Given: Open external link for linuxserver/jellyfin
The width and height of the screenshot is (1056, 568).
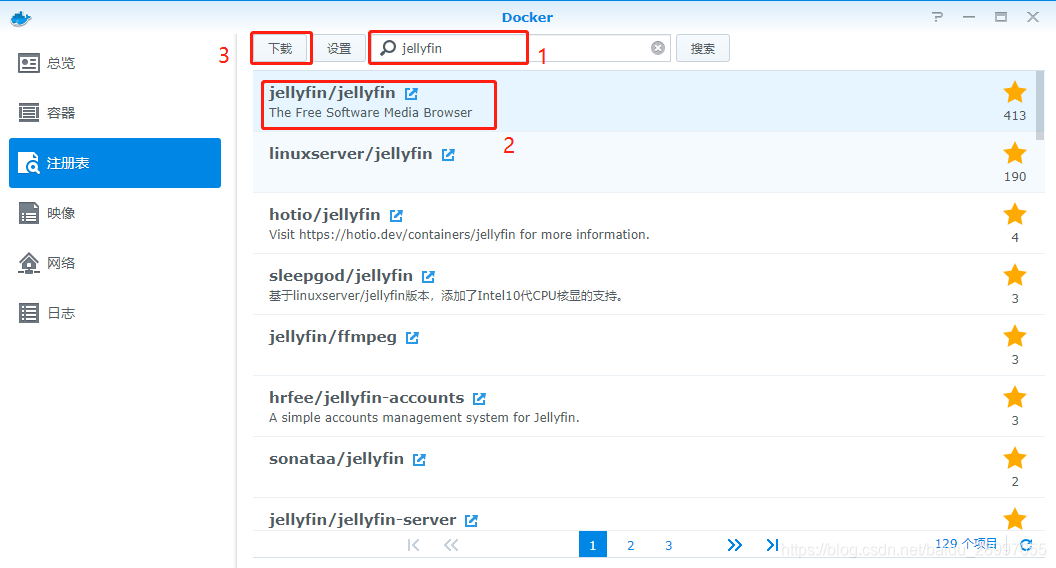Looking at the screenshot, I should point(449,155).
